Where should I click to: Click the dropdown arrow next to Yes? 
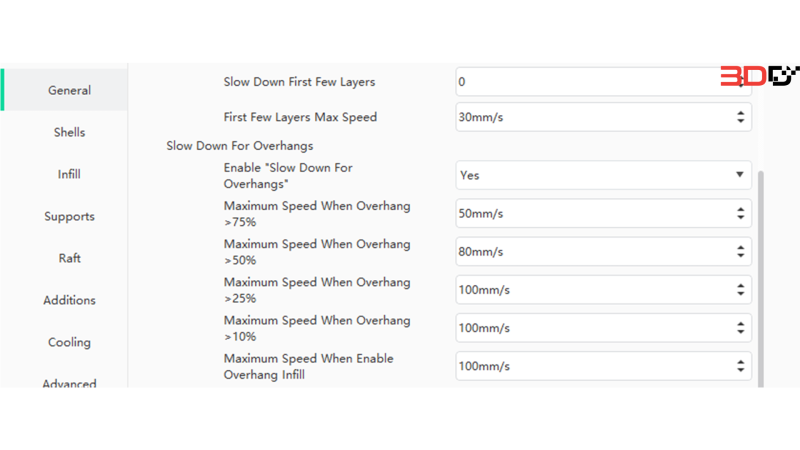[x=740, y=174]
